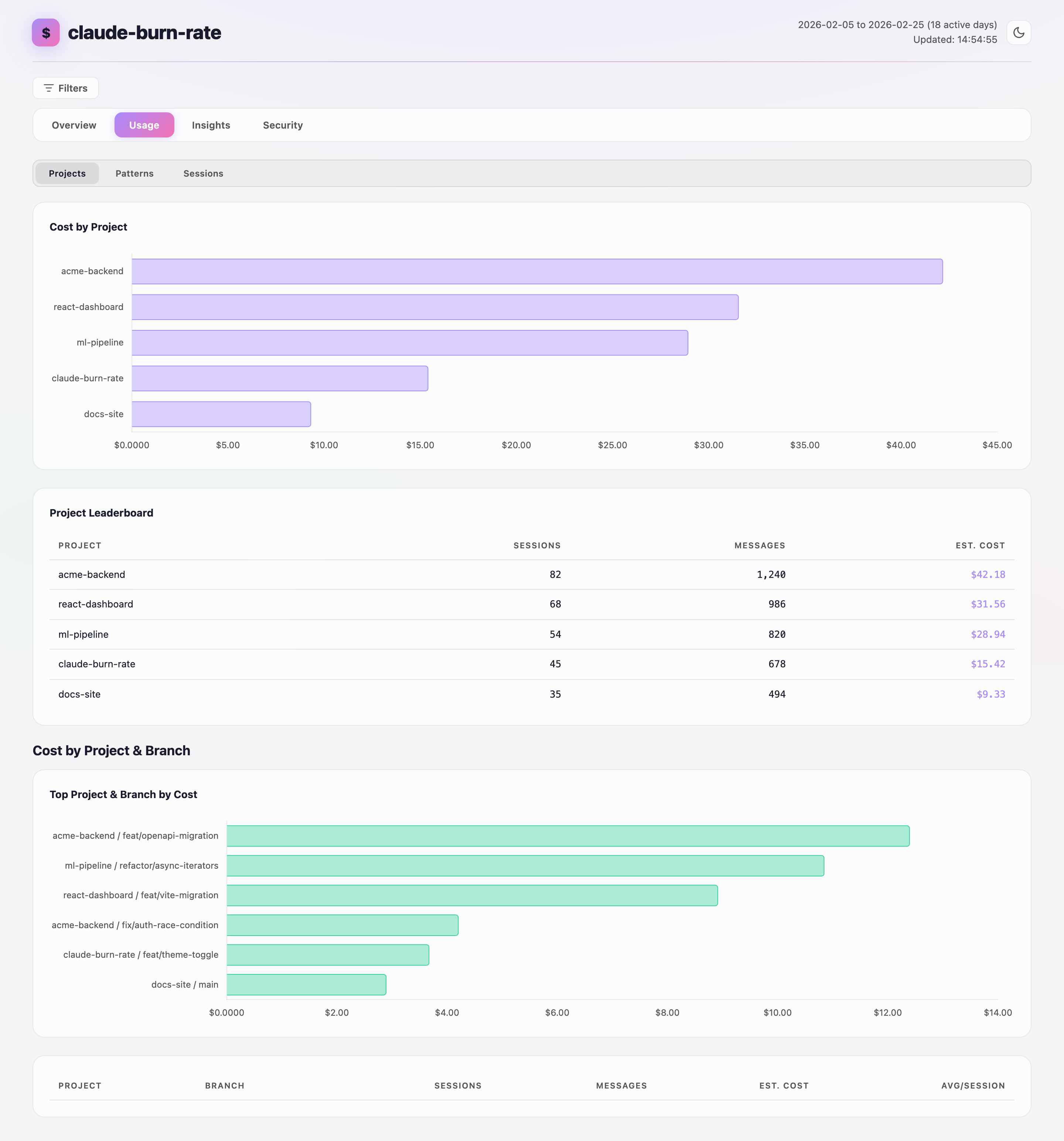
Task: Click the dollar sign app logo
Action: [x=46, y=33]
